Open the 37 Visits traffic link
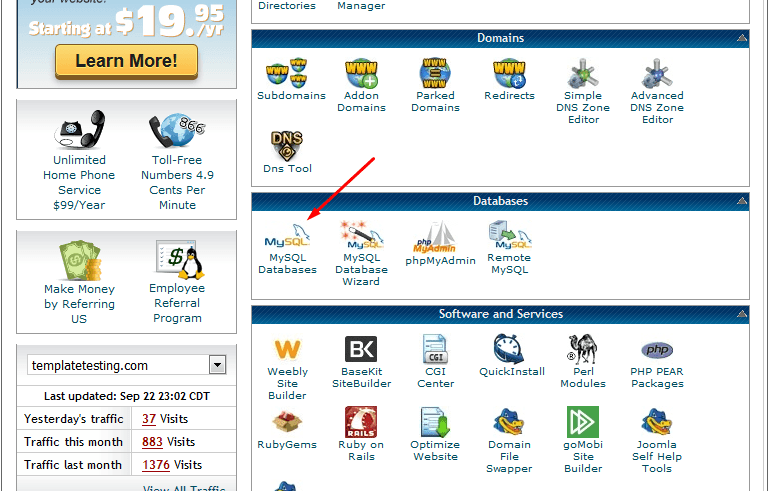The image size is (768, 491). click(x=149, y=419)
